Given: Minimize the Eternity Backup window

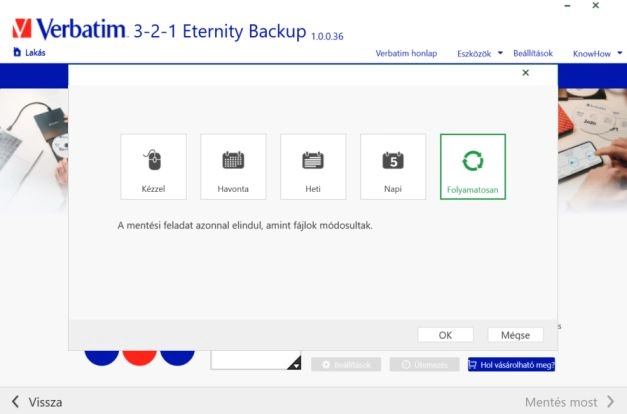Looking at the screenshot, I should pos(567,6).
